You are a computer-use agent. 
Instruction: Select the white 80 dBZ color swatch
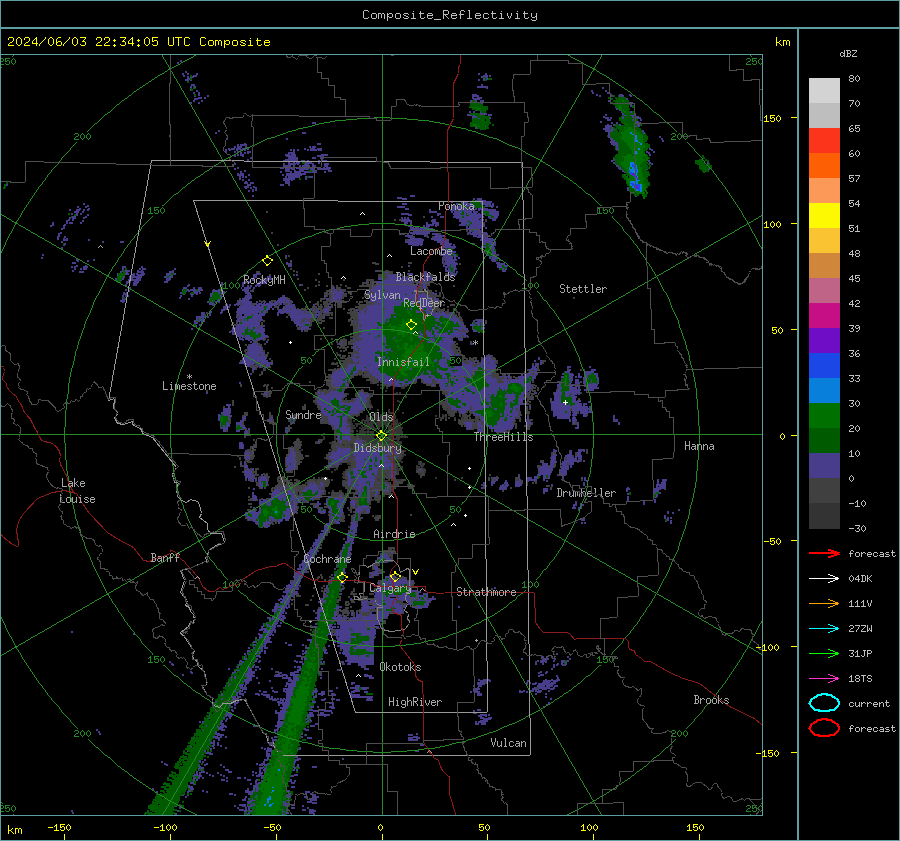[824, 90]
